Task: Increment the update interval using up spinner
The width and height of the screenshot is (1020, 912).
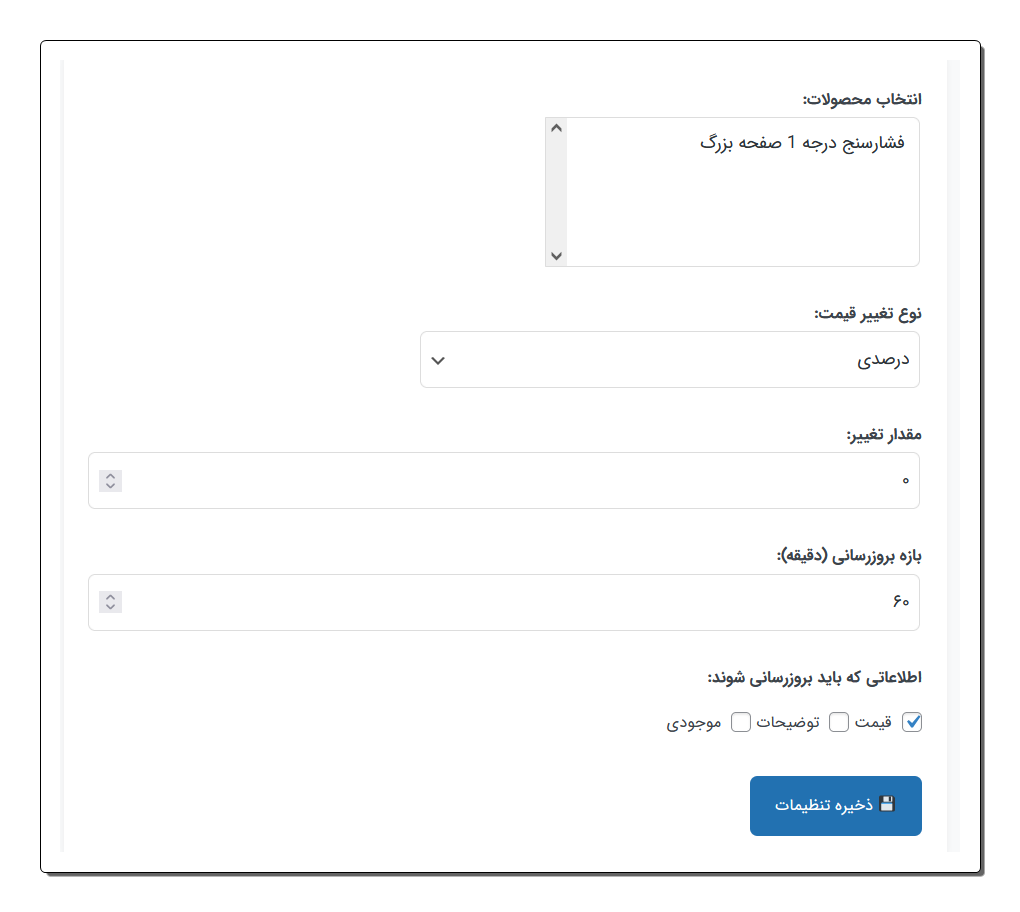Action: [x=110, y=597]
